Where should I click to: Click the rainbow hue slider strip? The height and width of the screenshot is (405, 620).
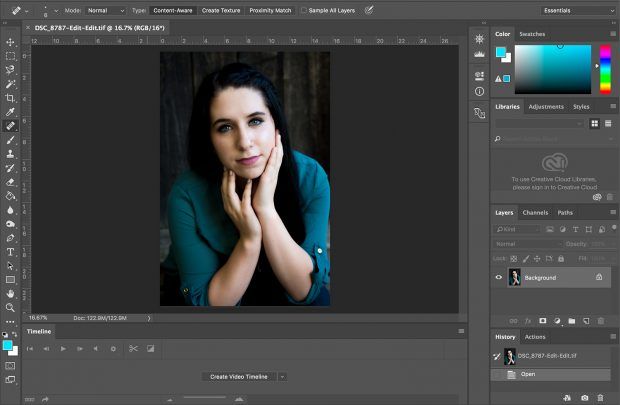click(605, 70)
